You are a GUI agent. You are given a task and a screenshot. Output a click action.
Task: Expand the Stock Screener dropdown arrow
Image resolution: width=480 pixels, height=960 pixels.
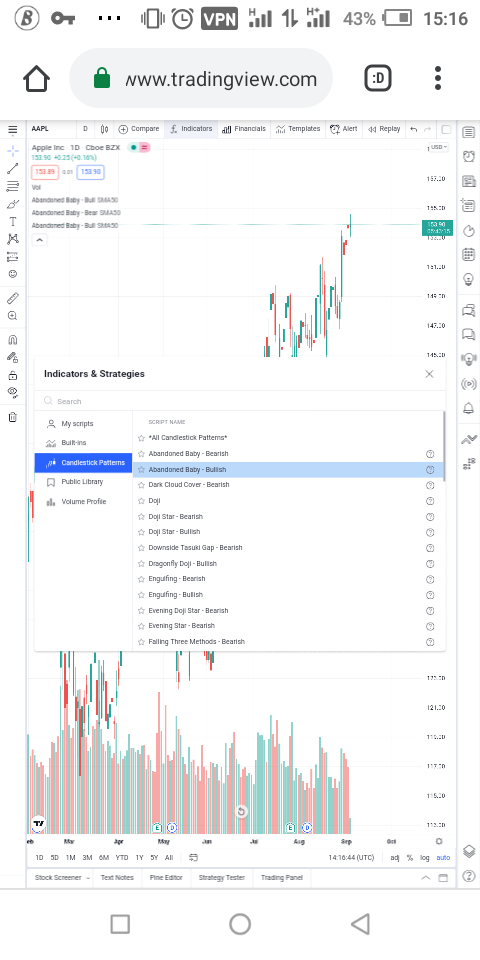pos(87,878)
